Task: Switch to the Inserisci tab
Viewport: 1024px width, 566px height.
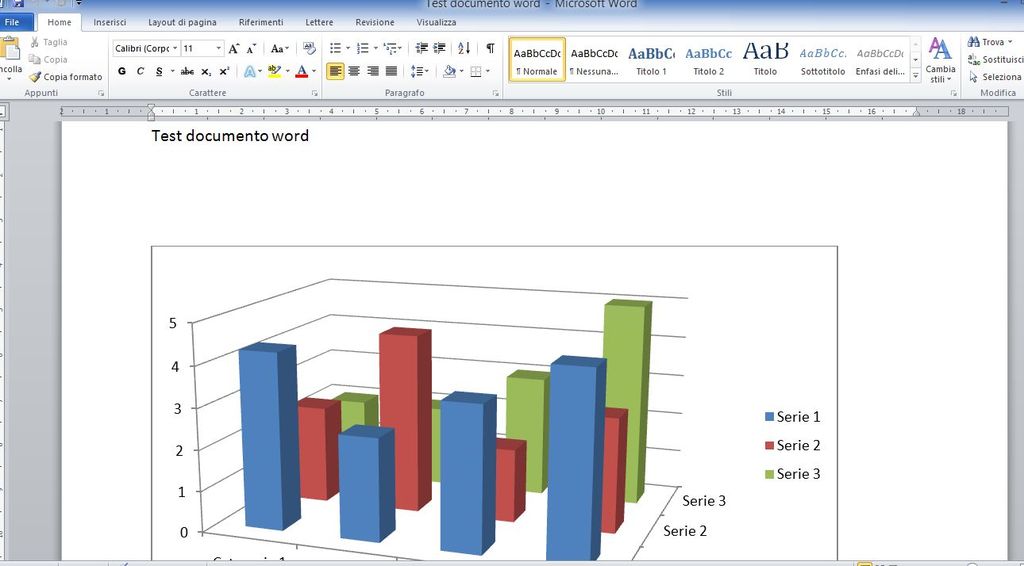Action: [x=110, y=22]
